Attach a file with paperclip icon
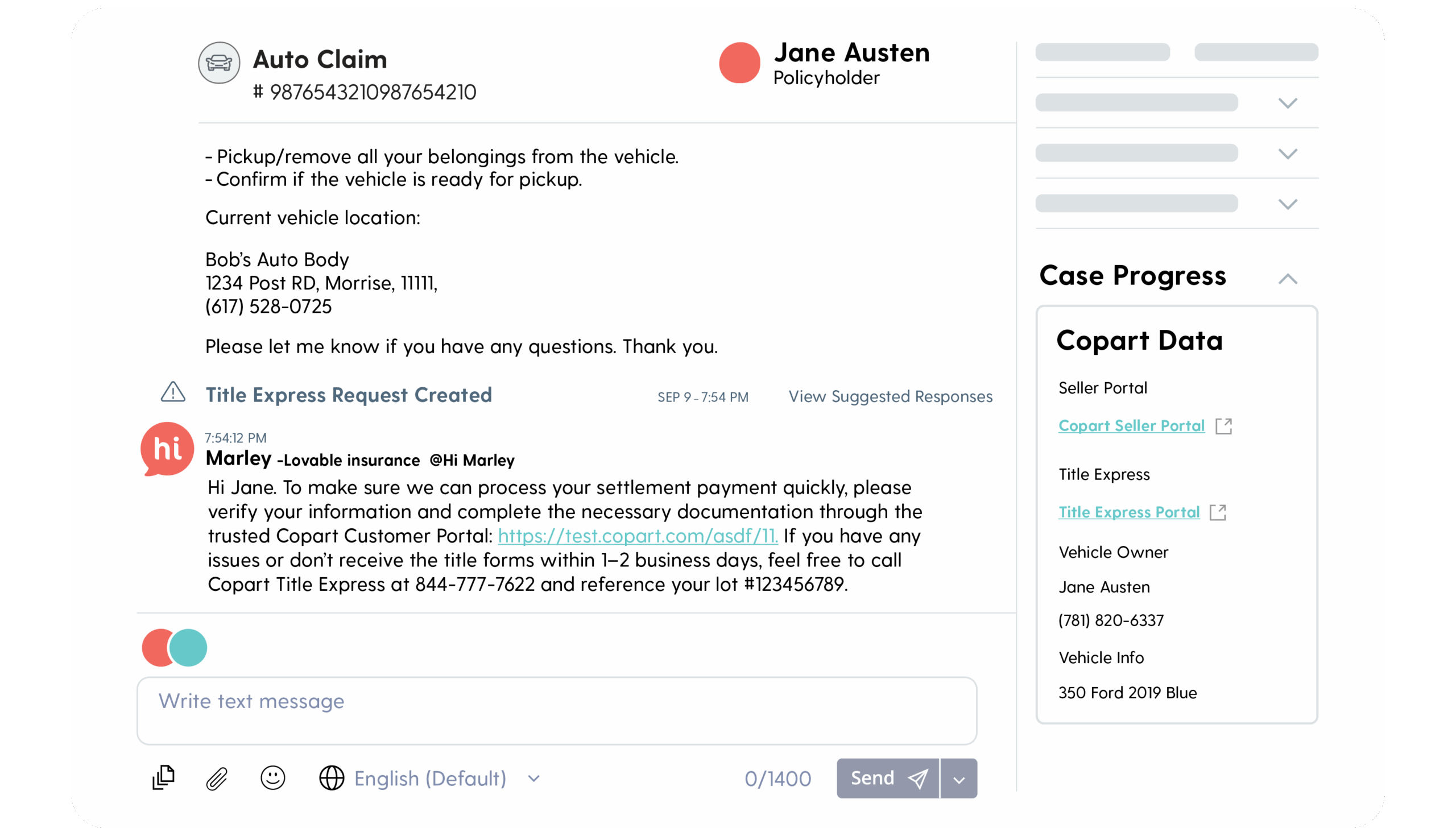Viewport: 1456px width, 836px height. (217, 779)
